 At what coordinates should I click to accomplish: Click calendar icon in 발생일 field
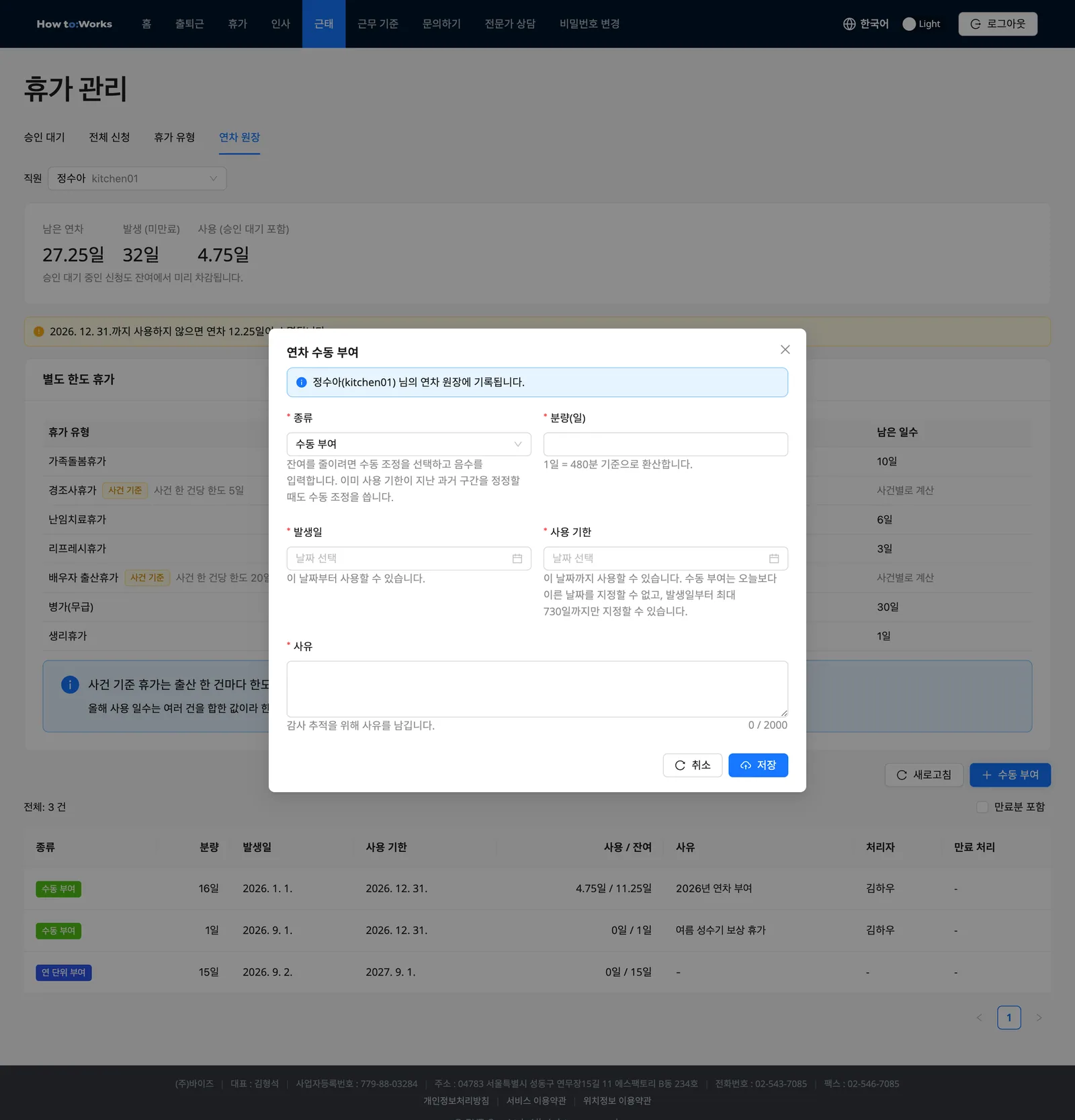pos(517,558)
